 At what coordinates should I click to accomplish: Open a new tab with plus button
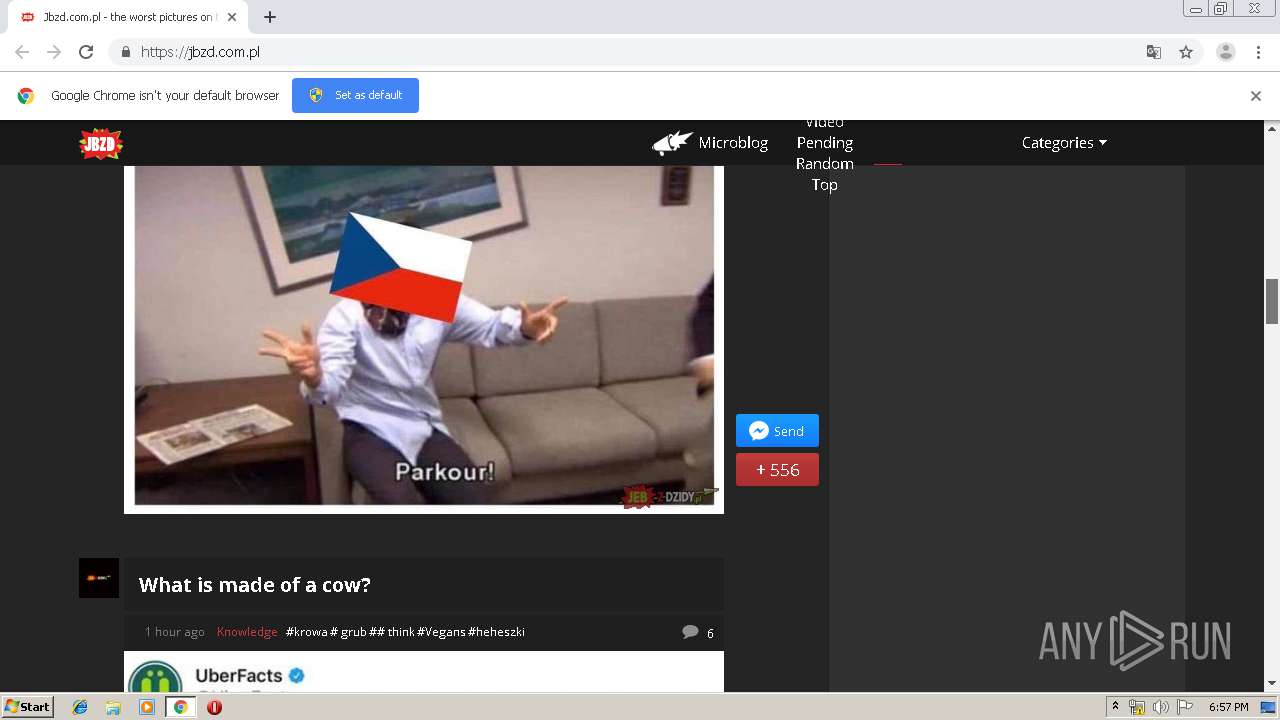point(270,17)
